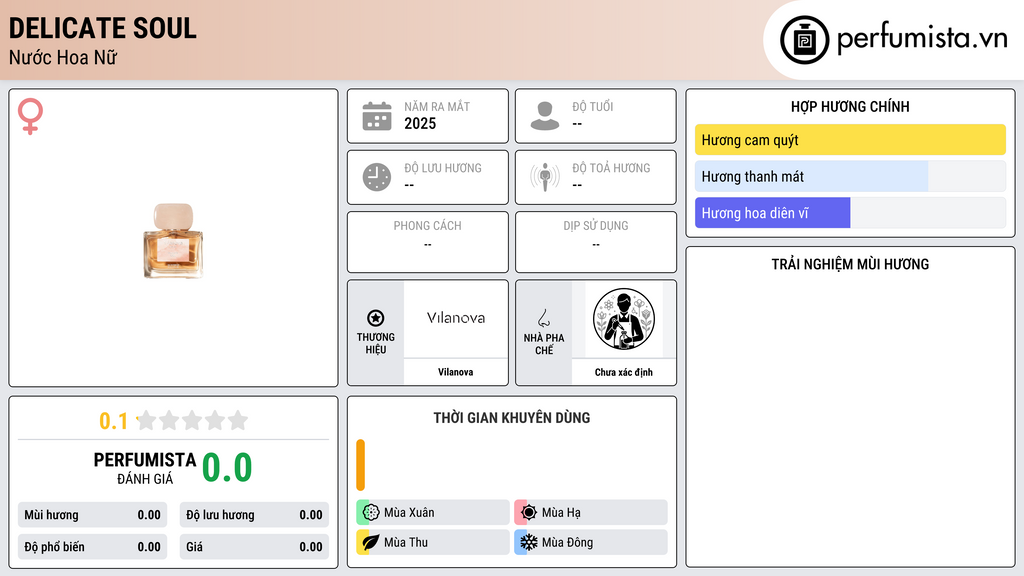This screenshot has width=1024, height=576.
Task: Click the Giá 0.00 score row
Action: click(254, 547)
